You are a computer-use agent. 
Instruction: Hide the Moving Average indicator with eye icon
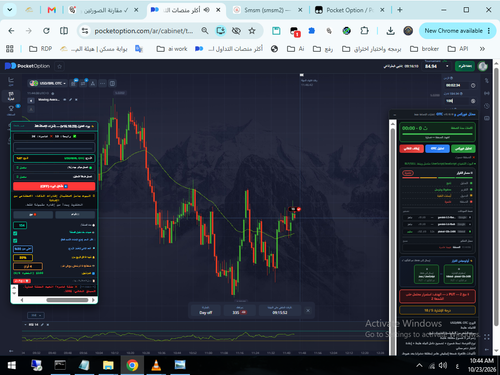[65, 100]
